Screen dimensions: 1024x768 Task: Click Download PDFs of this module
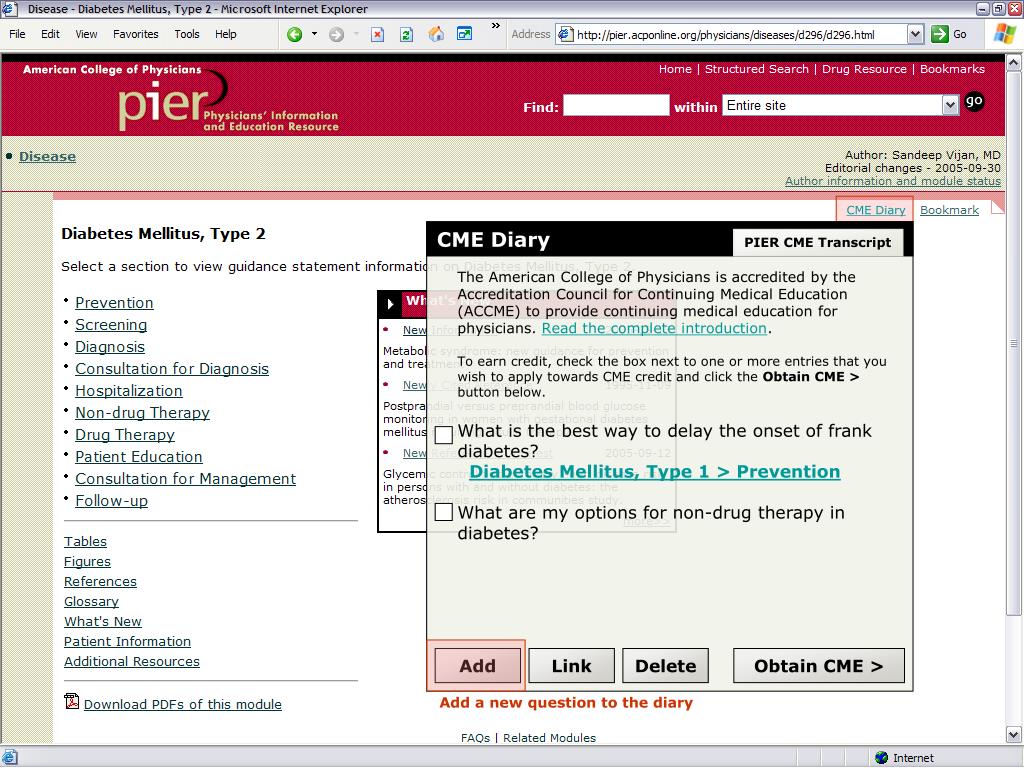tap(183, 704)
